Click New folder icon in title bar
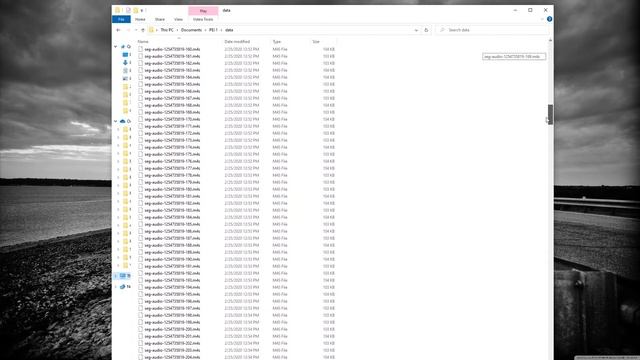Viewport: 640px width, 360px height. click(x=136, y=10)
